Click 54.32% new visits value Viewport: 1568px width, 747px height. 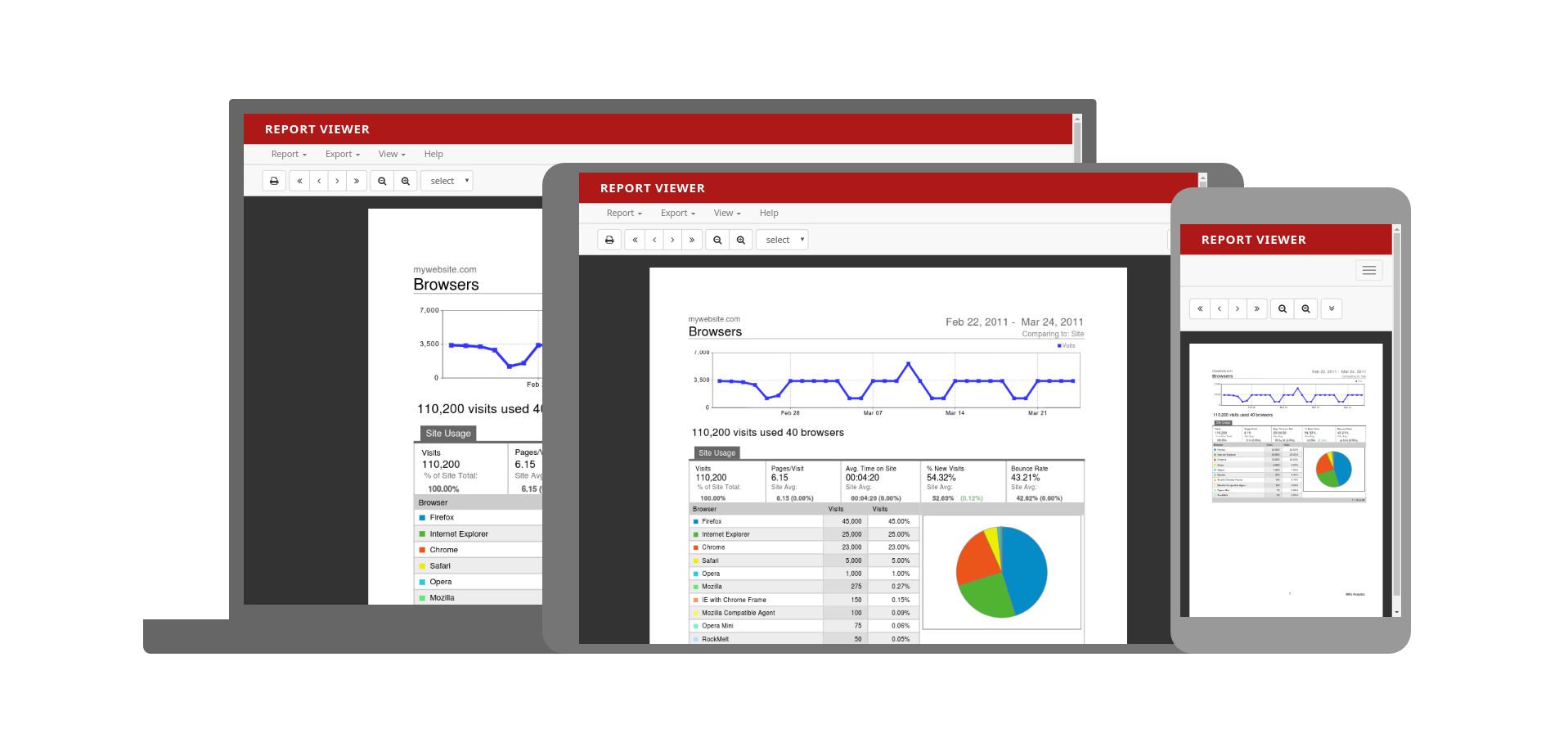point(941,478)
